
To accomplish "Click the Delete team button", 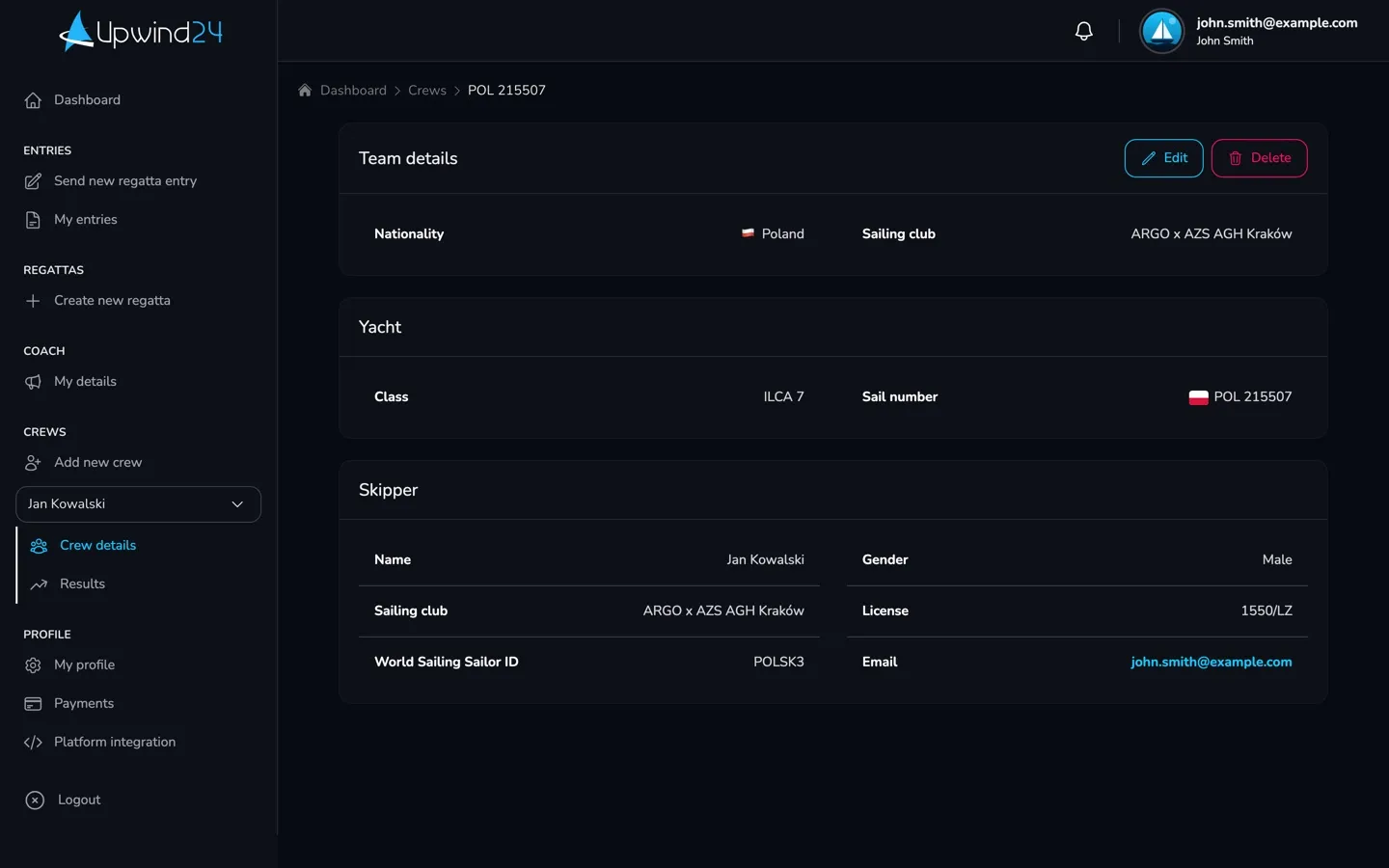I will pyautogui.click(x=1259, y=158).
